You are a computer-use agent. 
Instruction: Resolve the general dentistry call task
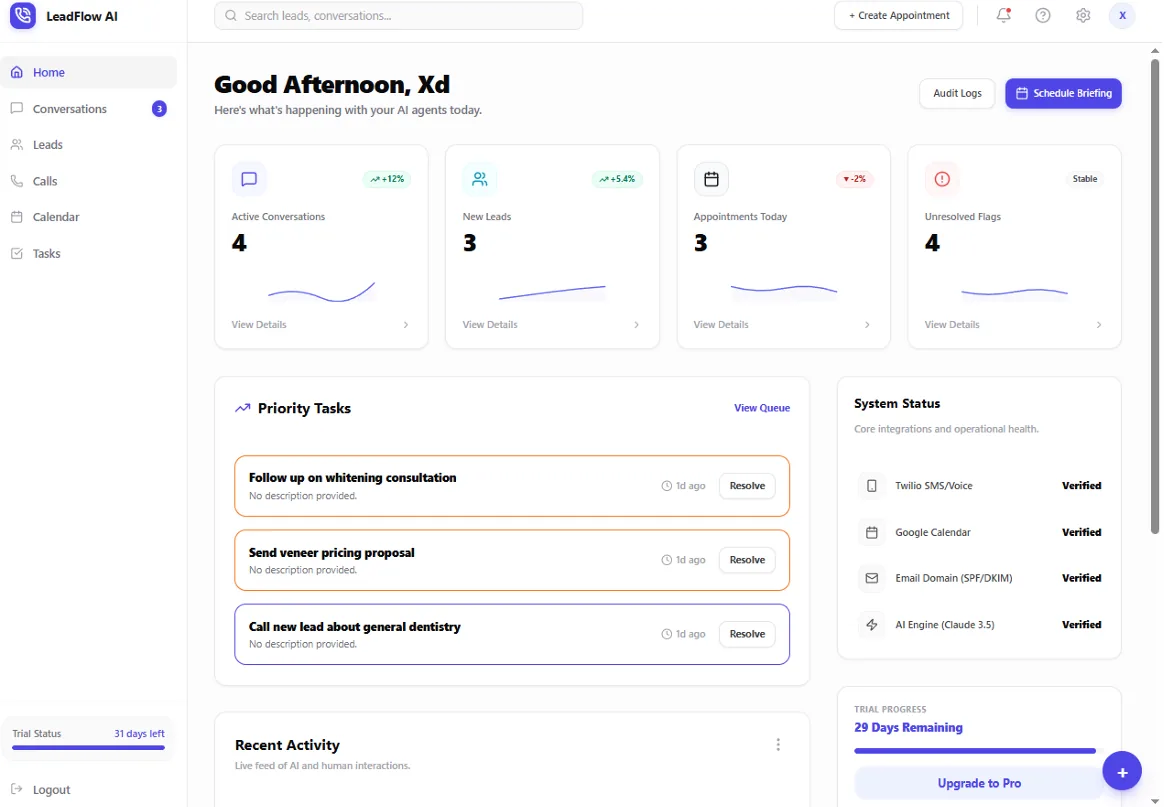point(747,634)
